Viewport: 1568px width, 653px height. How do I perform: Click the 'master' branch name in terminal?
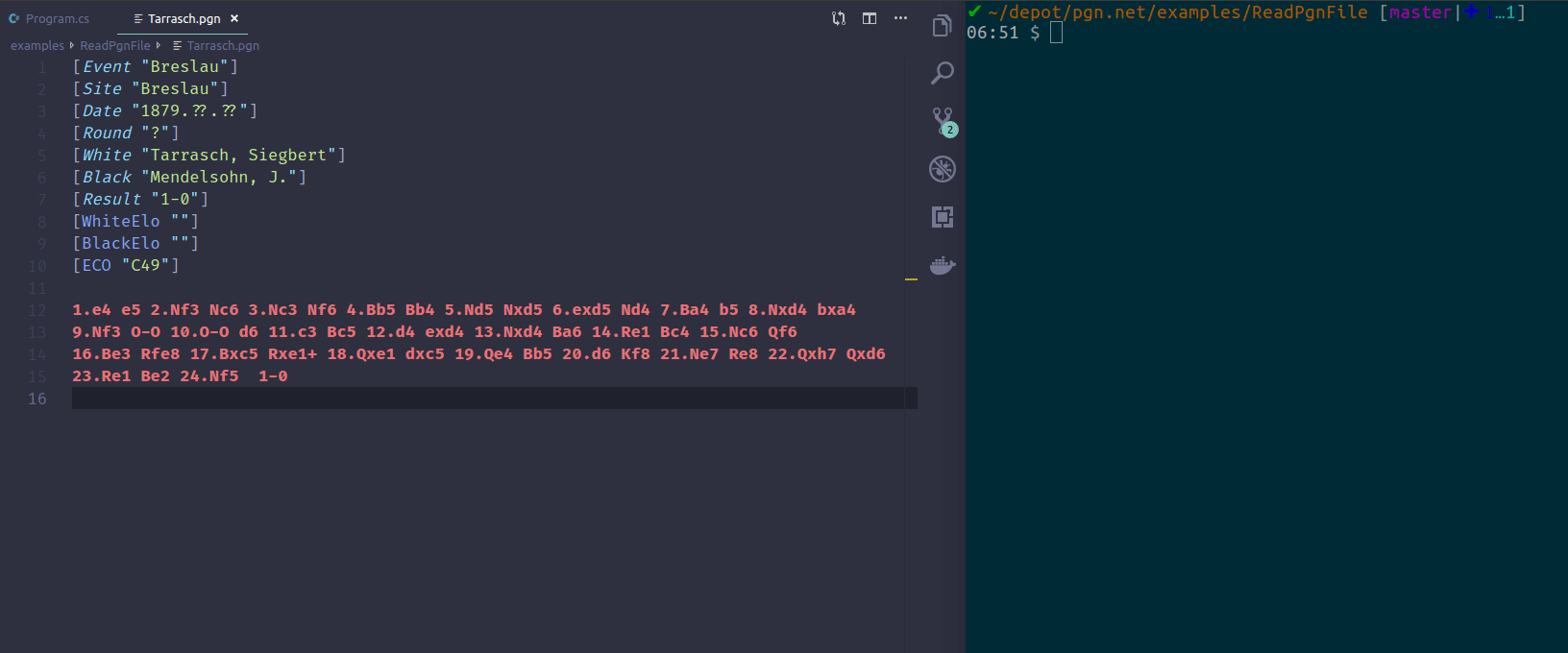click(x=1420, y=12)
